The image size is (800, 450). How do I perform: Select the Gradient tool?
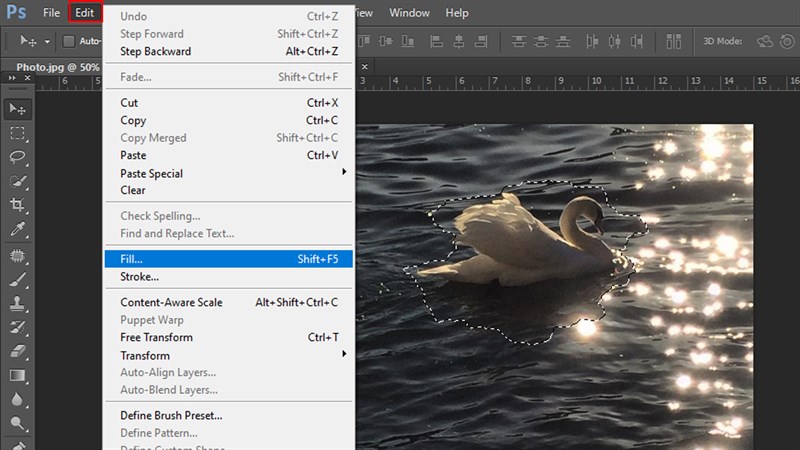coord(17,376)
